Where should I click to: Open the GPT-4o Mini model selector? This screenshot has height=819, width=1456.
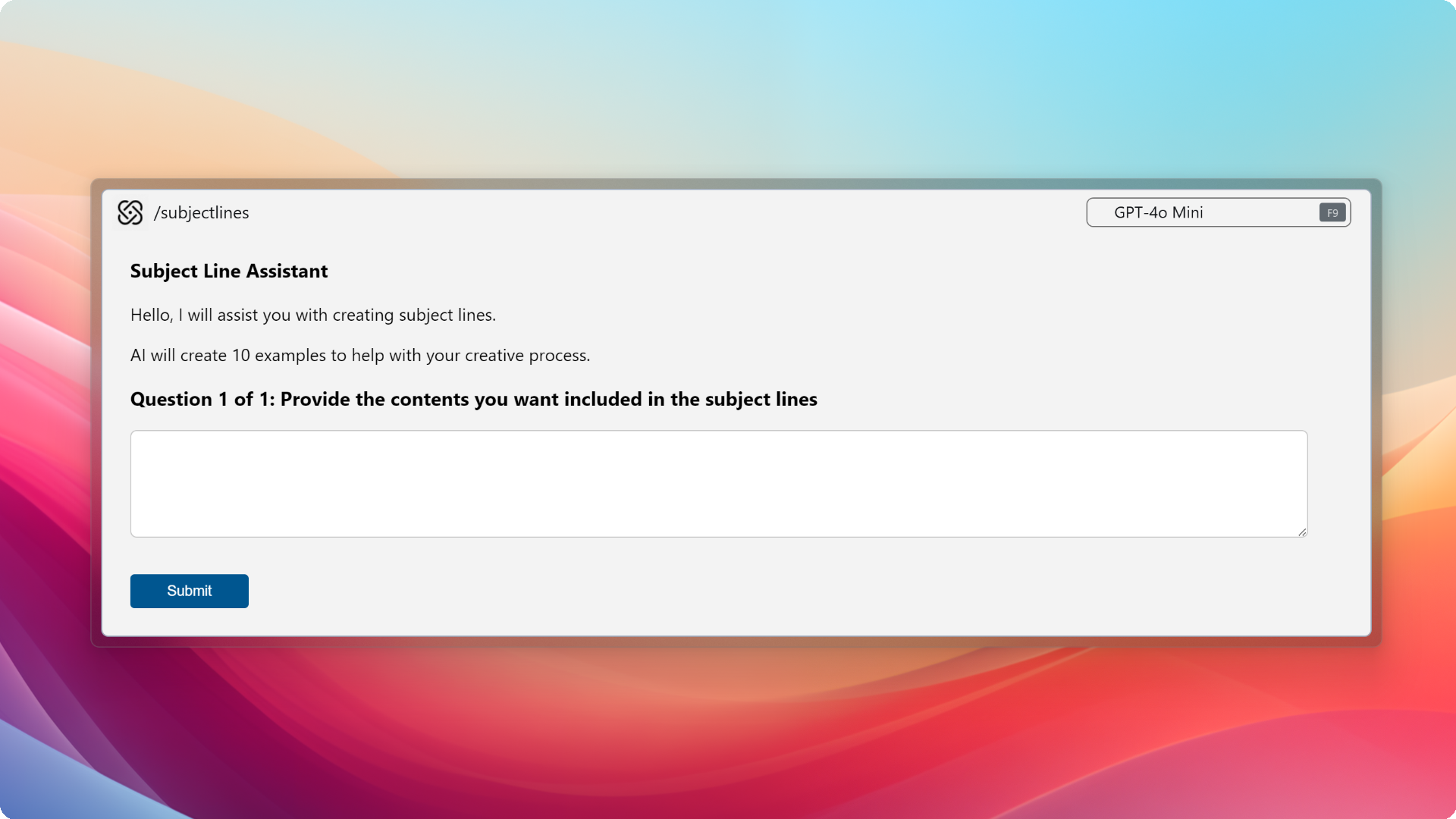click(x=1218, y=212)
